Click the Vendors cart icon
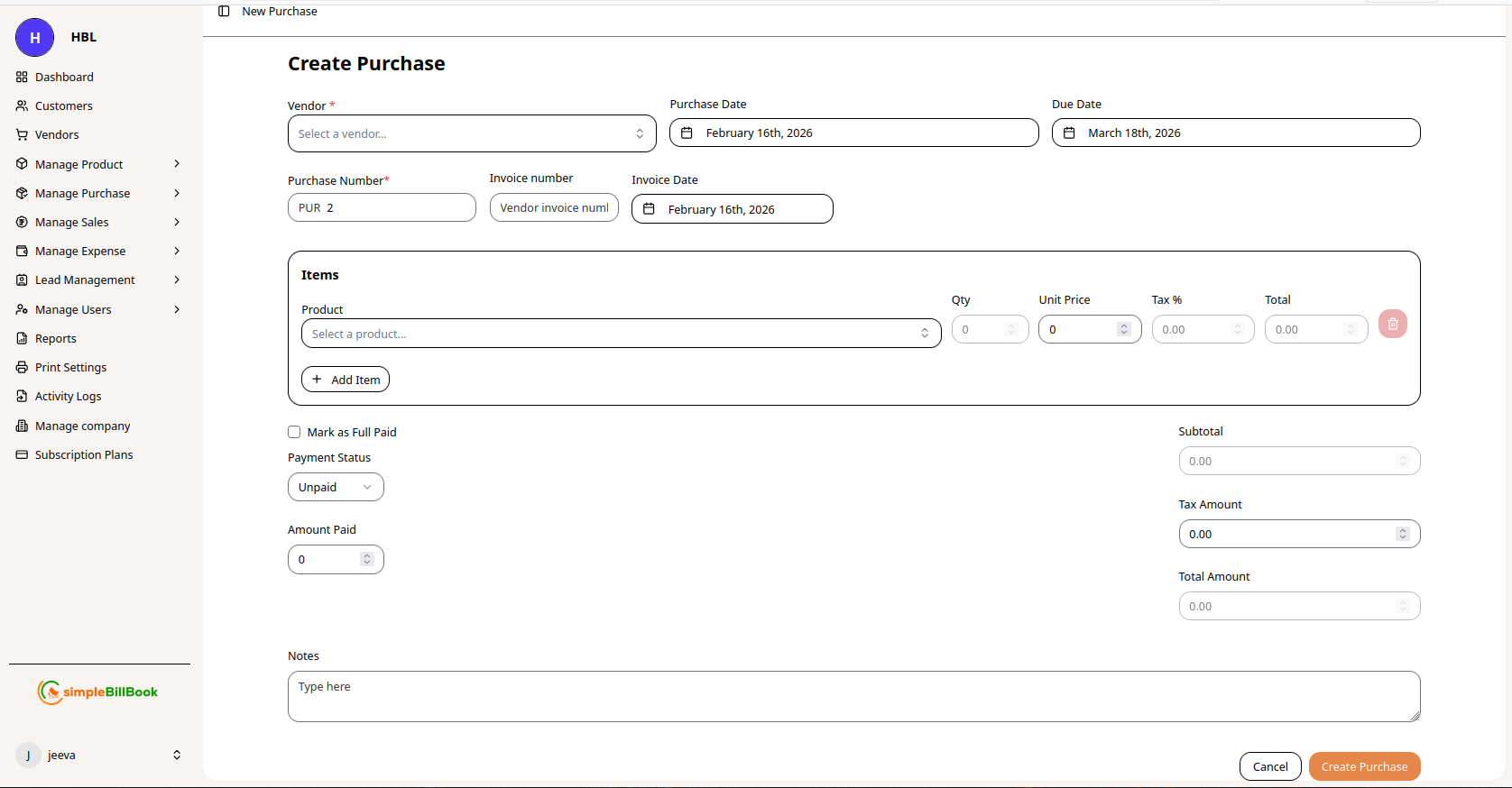 click(x=23, y=134)
